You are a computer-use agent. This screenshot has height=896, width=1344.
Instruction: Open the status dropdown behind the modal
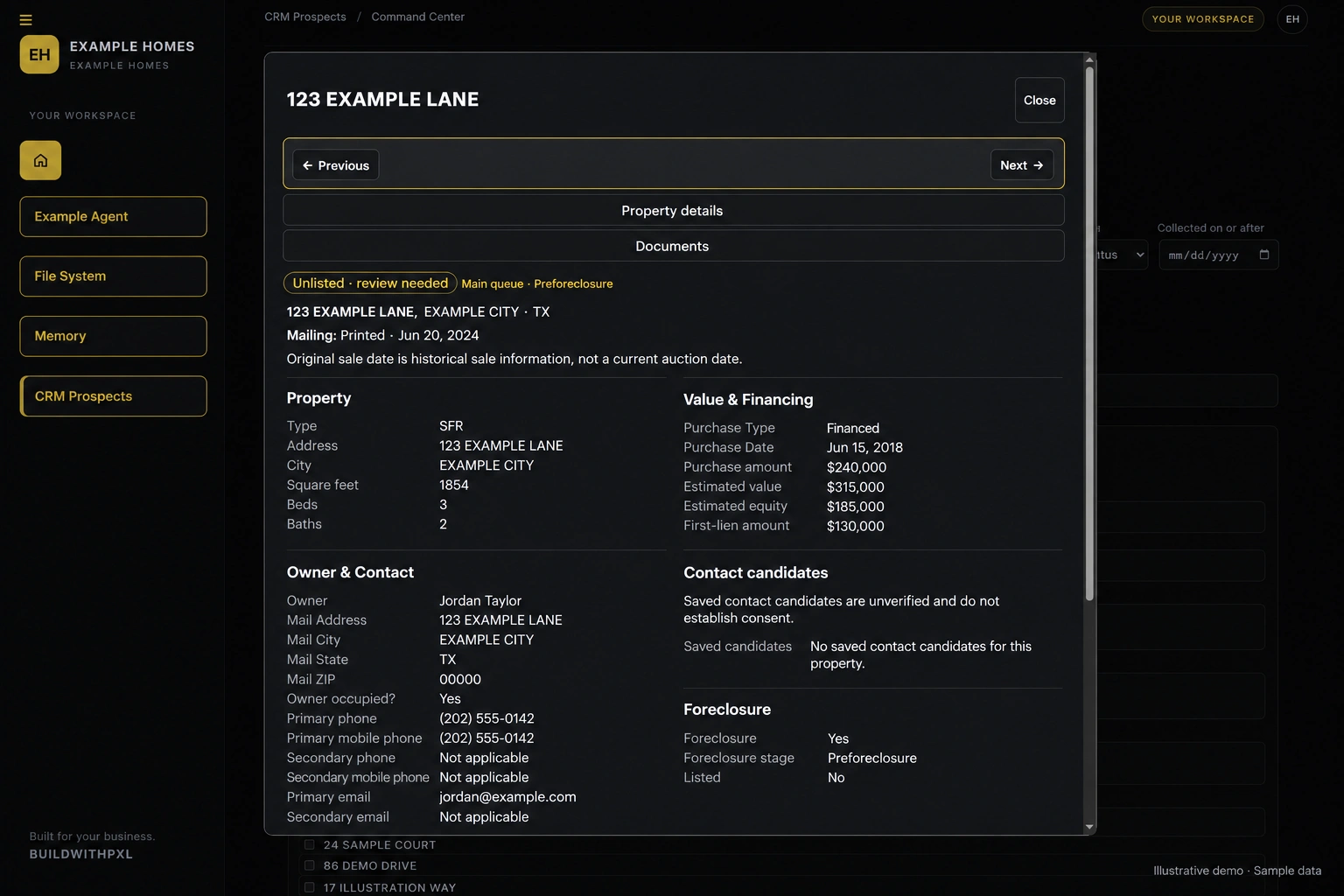coord(1122,255)
